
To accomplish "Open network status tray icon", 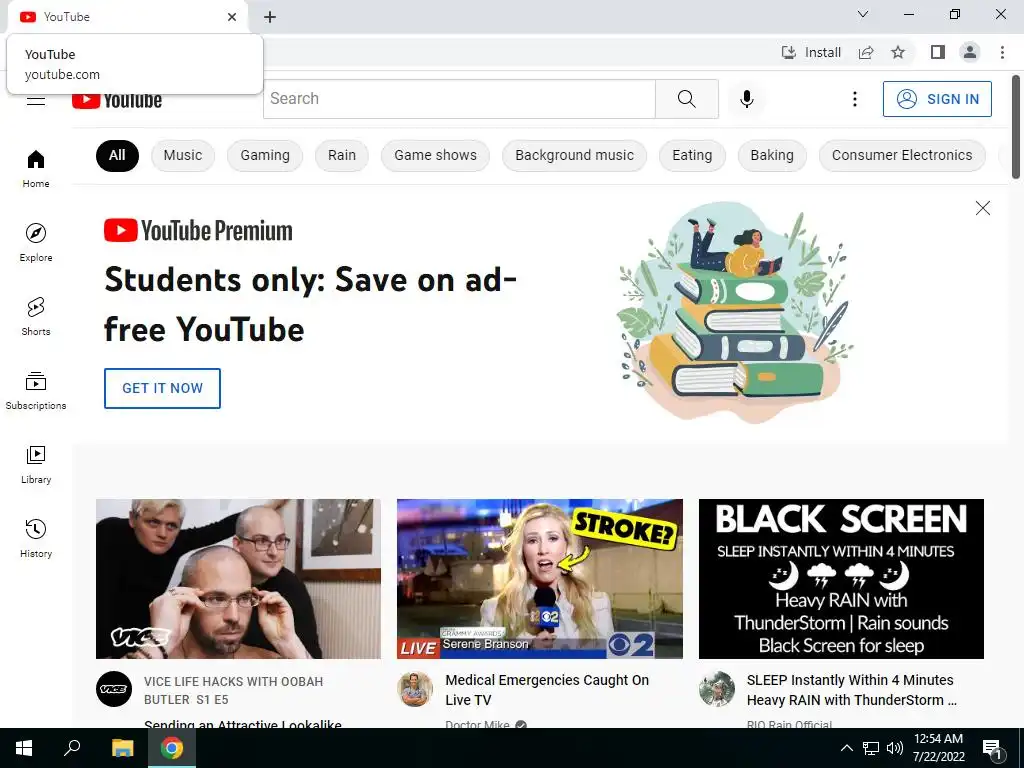I will [871, 748].
